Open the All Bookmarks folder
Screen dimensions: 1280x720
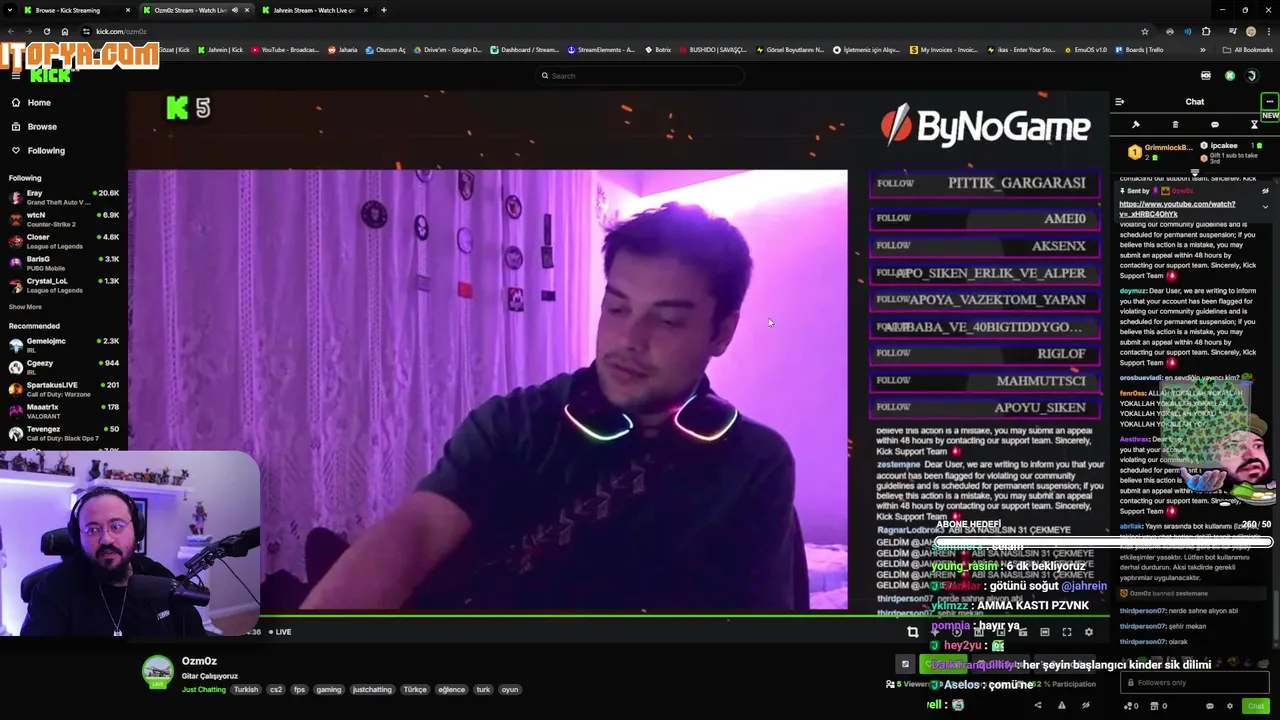tap(1248, 49)
